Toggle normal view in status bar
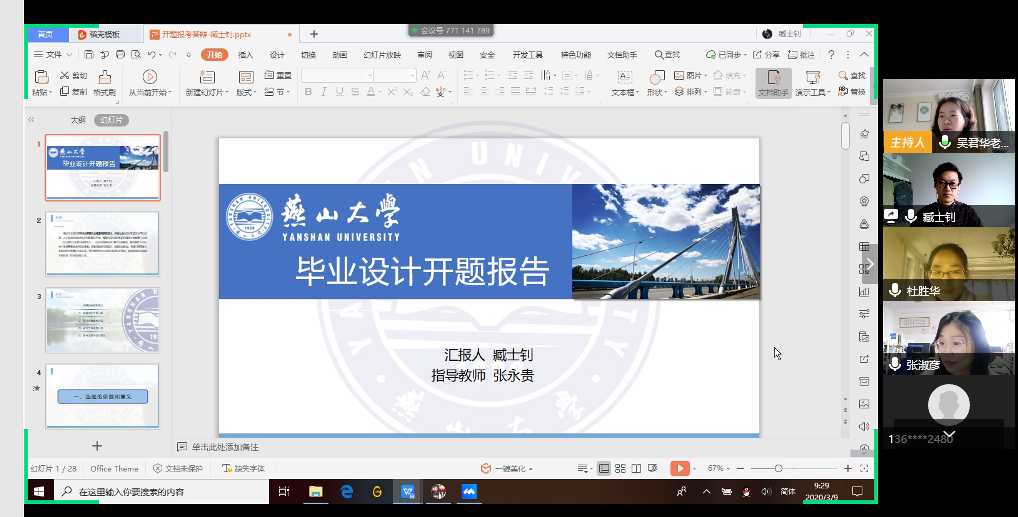 [x=603, y=468]
